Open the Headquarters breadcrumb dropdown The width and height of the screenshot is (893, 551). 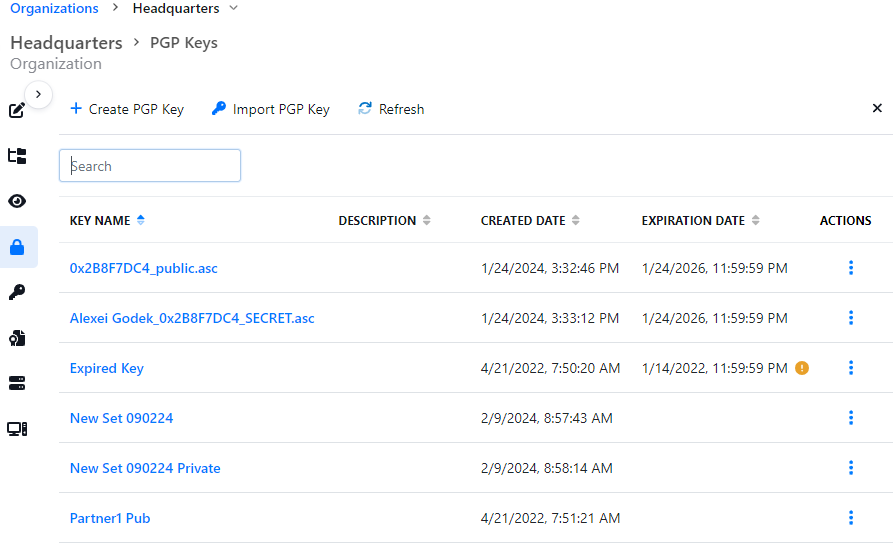pos(233,9)
